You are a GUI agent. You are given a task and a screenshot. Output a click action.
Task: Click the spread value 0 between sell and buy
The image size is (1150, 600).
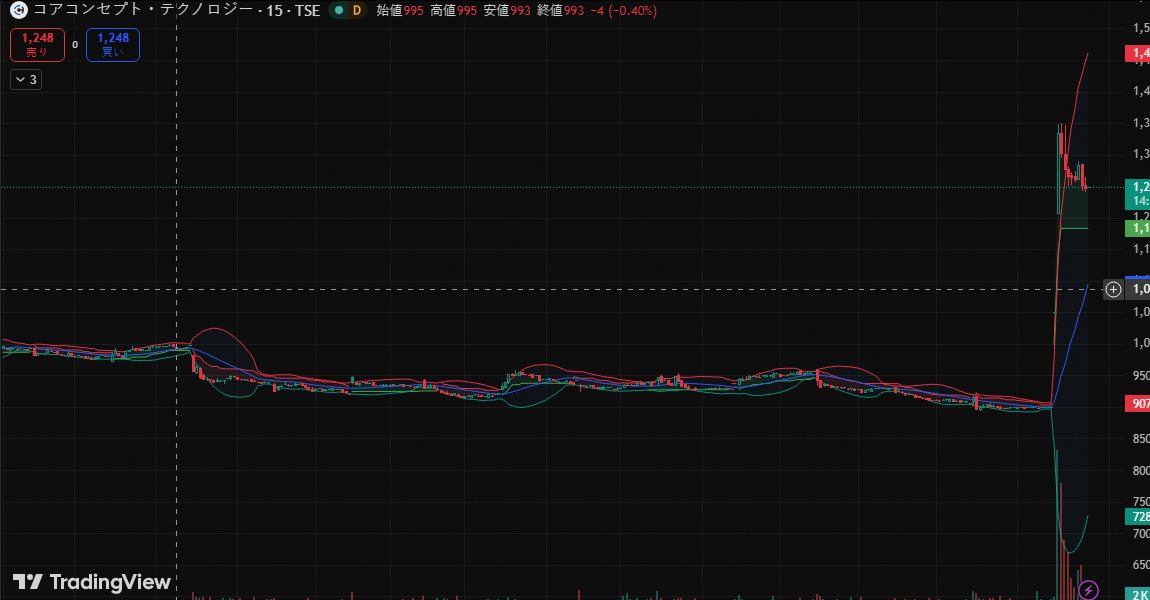75,45
